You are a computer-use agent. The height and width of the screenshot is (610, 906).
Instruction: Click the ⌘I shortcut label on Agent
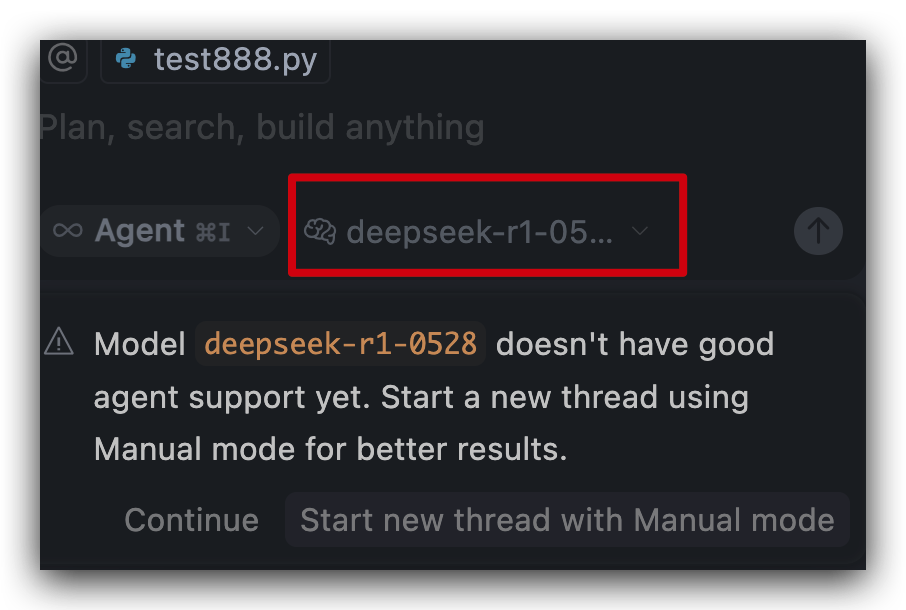(213, 232)
